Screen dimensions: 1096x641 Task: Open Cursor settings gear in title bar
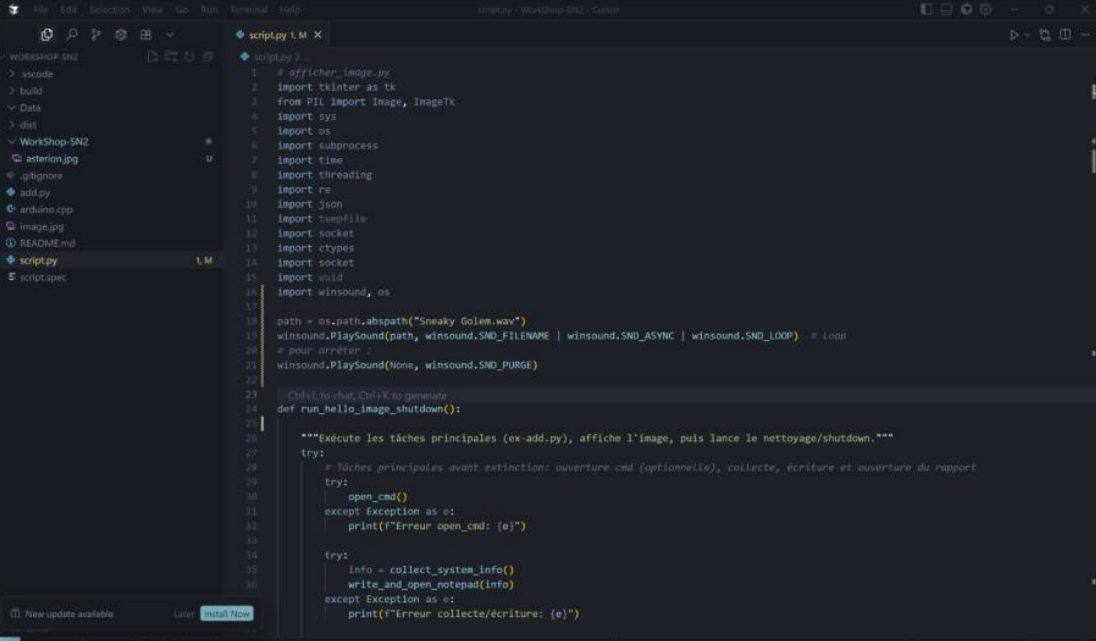(x=986, y=10)
